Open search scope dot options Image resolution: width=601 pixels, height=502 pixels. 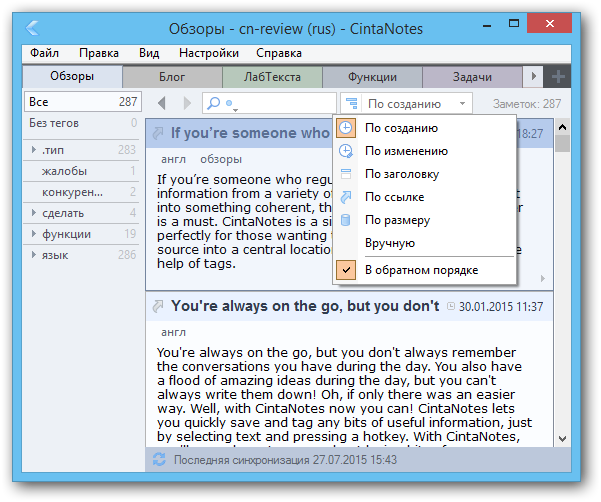tap(231, 104)
